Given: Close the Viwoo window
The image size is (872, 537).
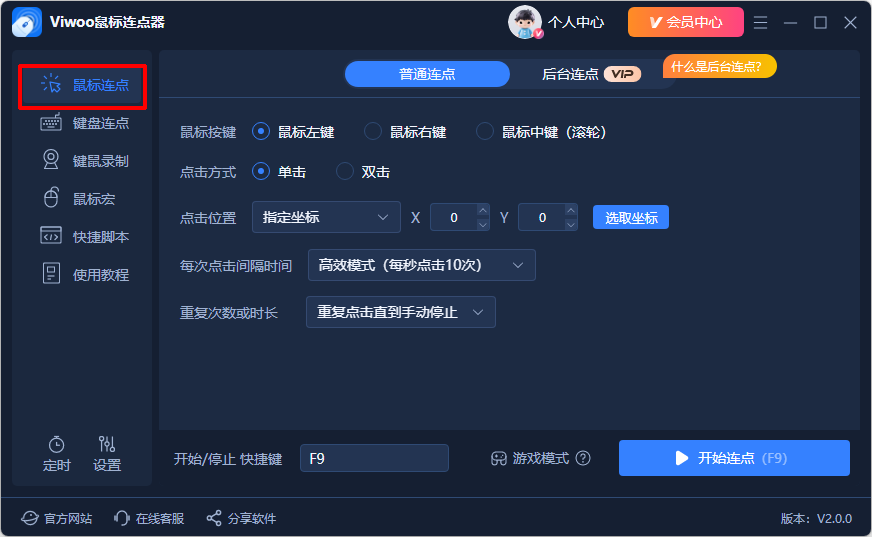Looking at the screenshot, I should (850, 22).
